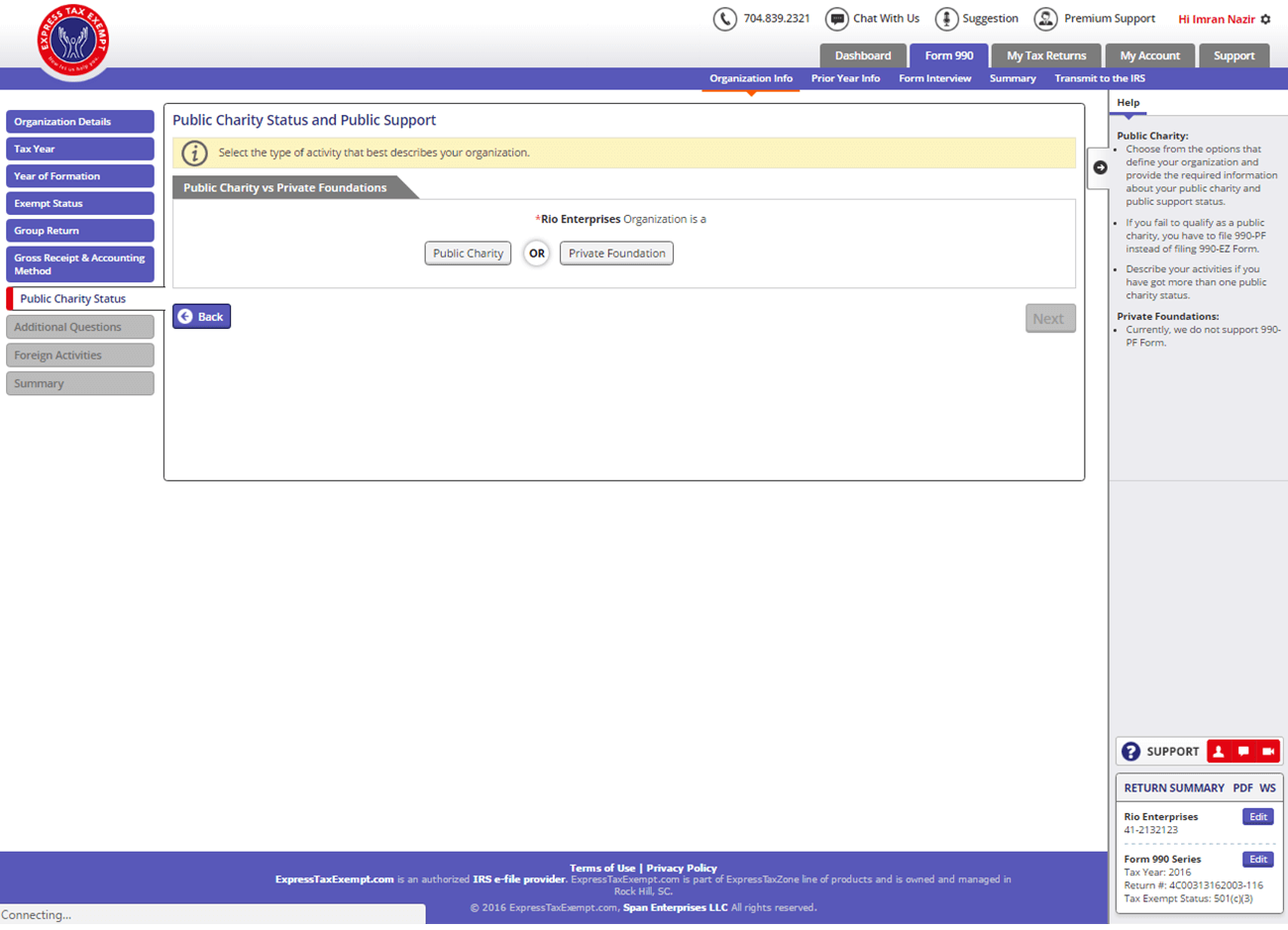The image size is (1288, 930).
Task: Select Prior Year Info sub-menu
Action: [845, 78]
